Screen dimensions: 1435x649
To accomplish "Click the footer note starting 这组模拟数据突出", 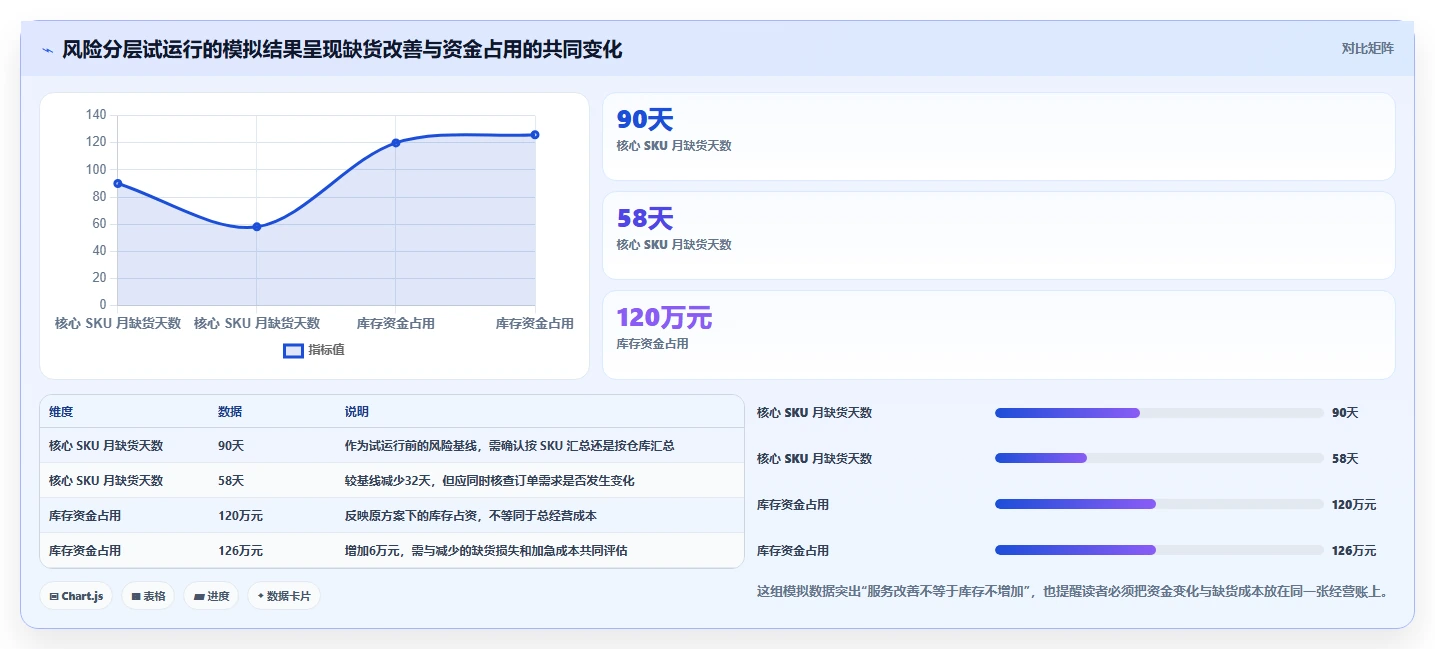I will click(1073, 592).
